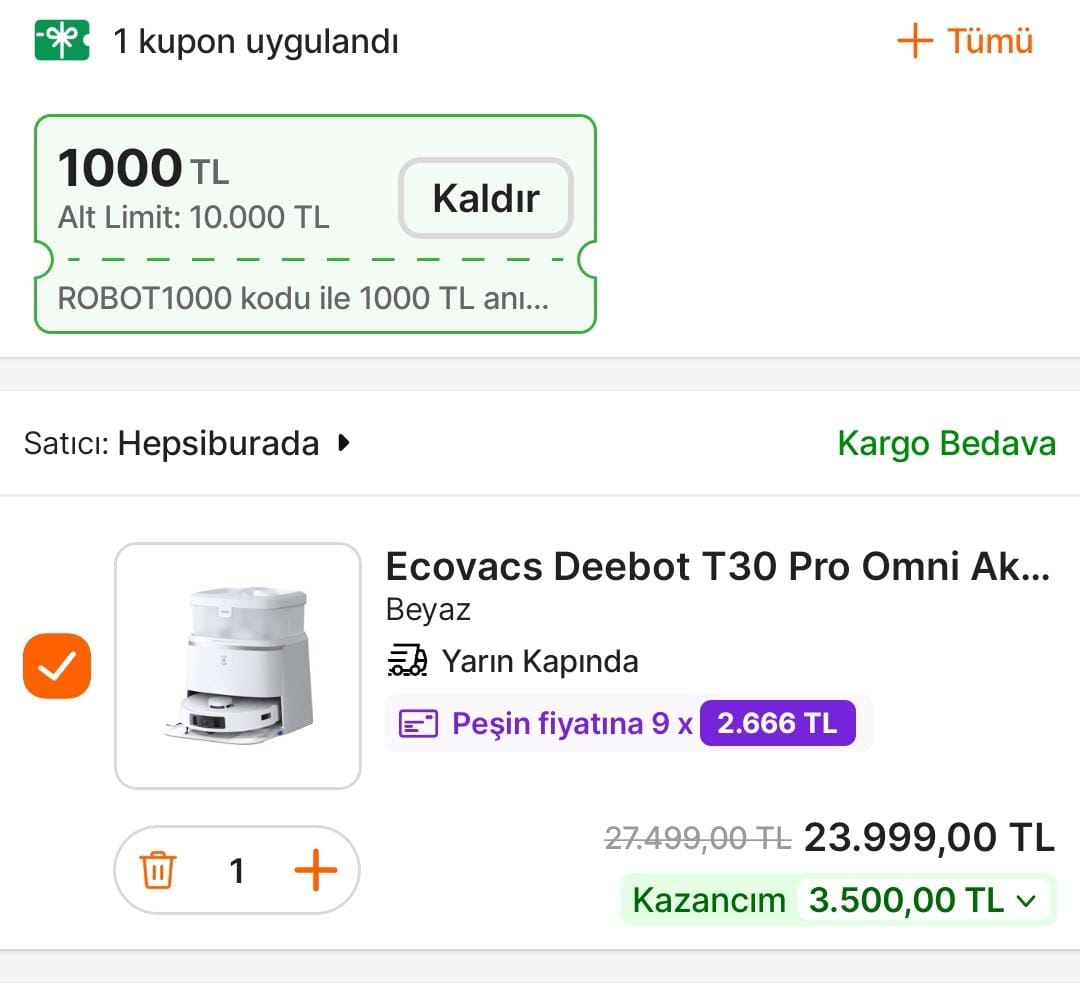Open the ROBOT1000 coupon description details
The height and width of the screenshot is (993, 1080).
point(303,299)
